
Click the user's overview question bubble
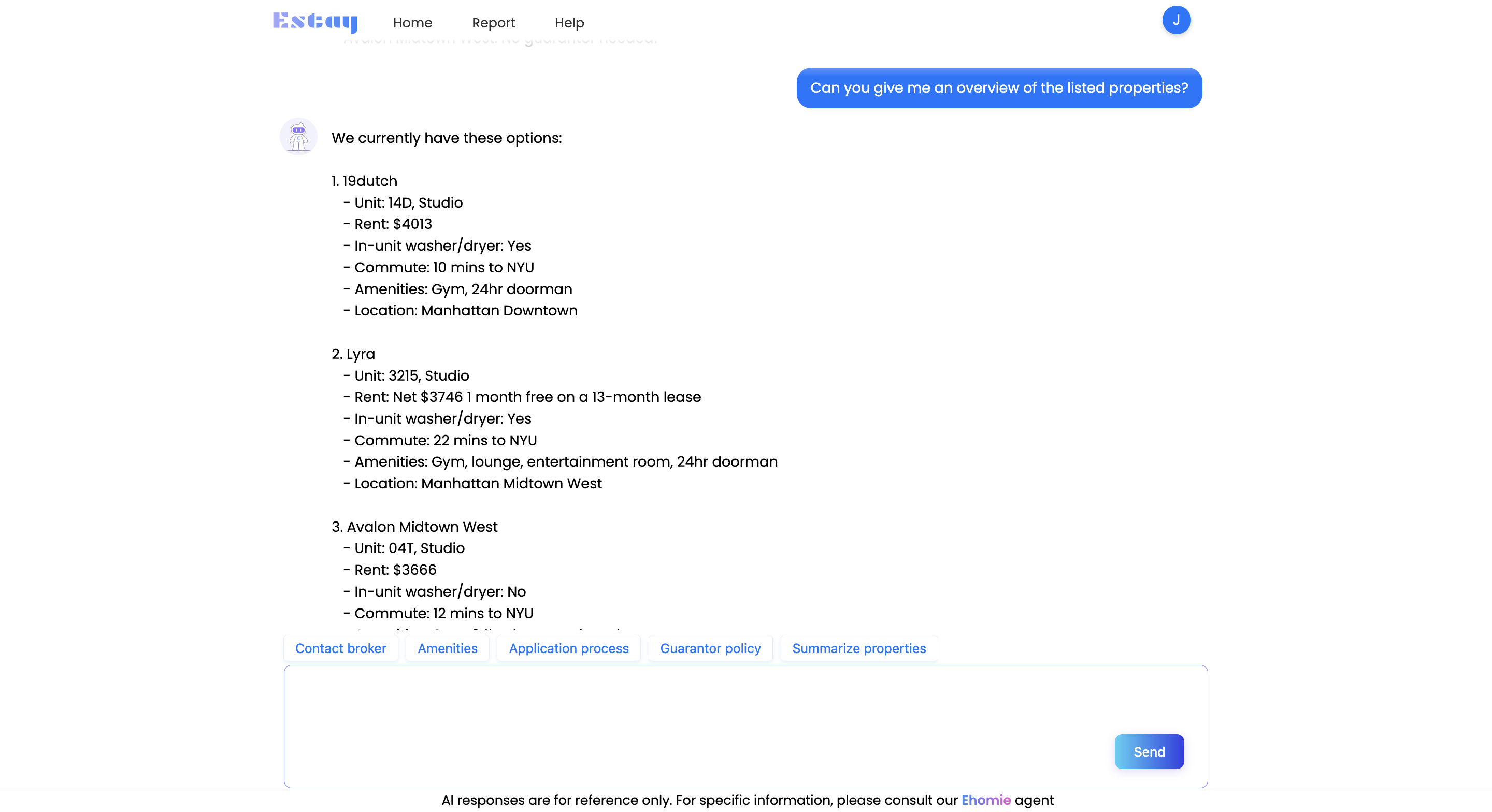(998, 88)
